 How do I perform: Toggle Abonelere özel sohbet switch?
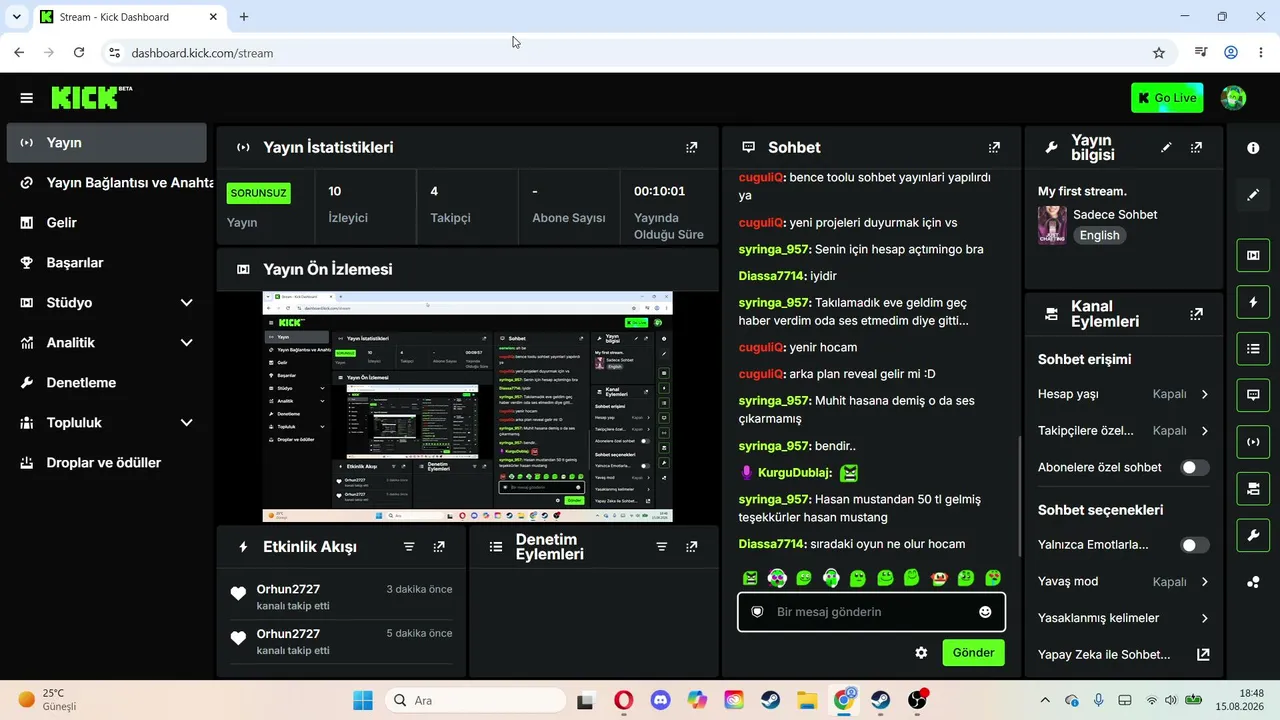point(1195,468)
